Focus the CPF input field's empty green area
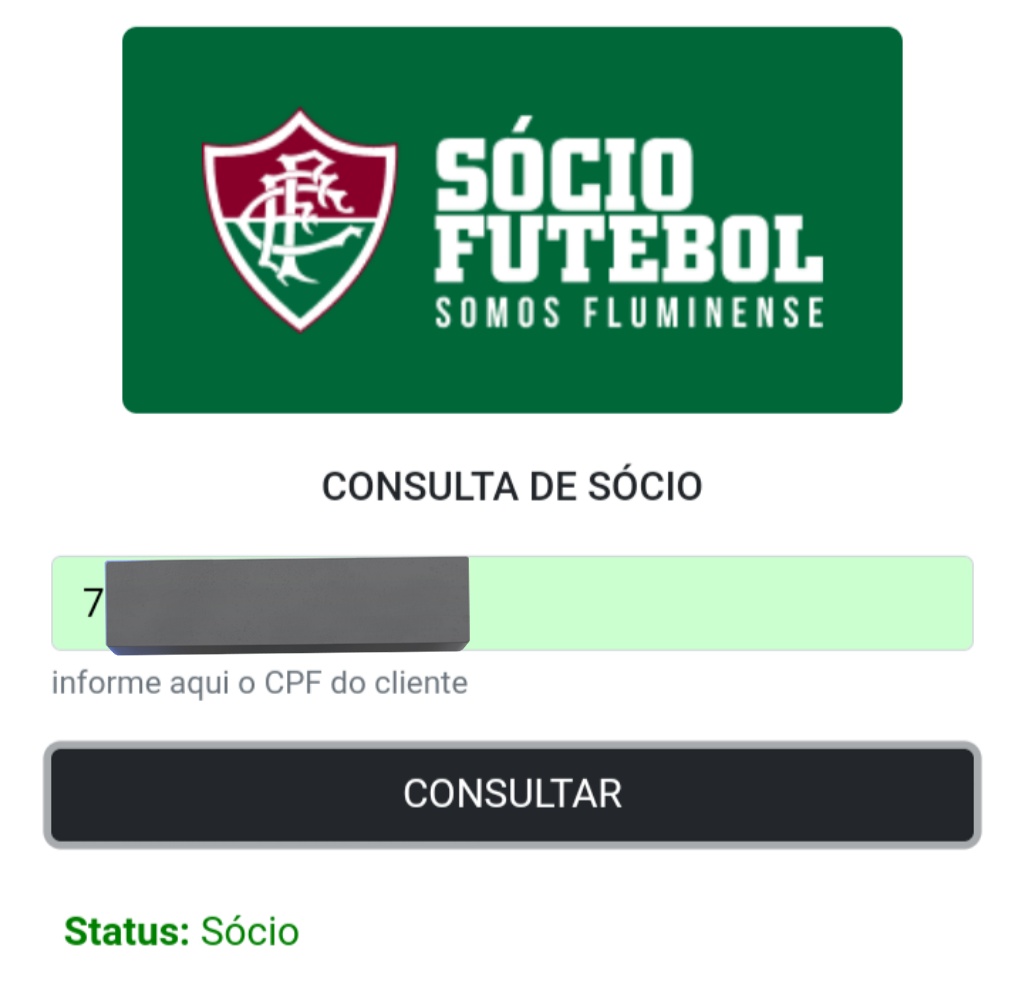The width and height of the screenshot is (1023, 995). [721, 603]
